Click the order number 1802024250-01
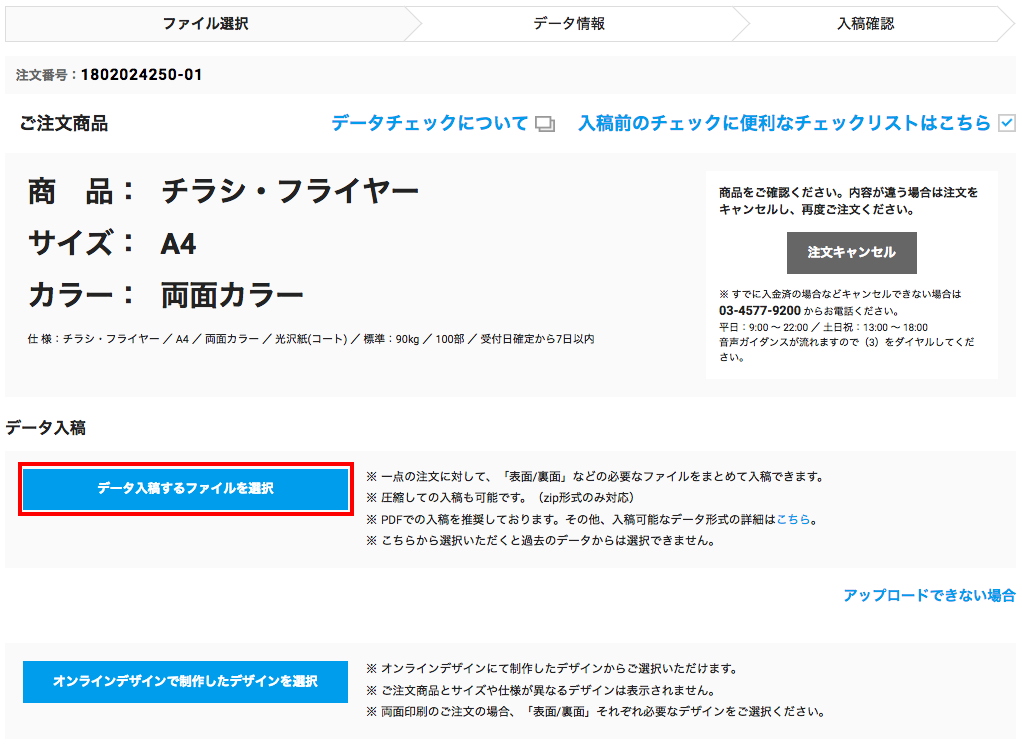The height and width of the screenshot is (745, 1022). (x=141, y=75)
